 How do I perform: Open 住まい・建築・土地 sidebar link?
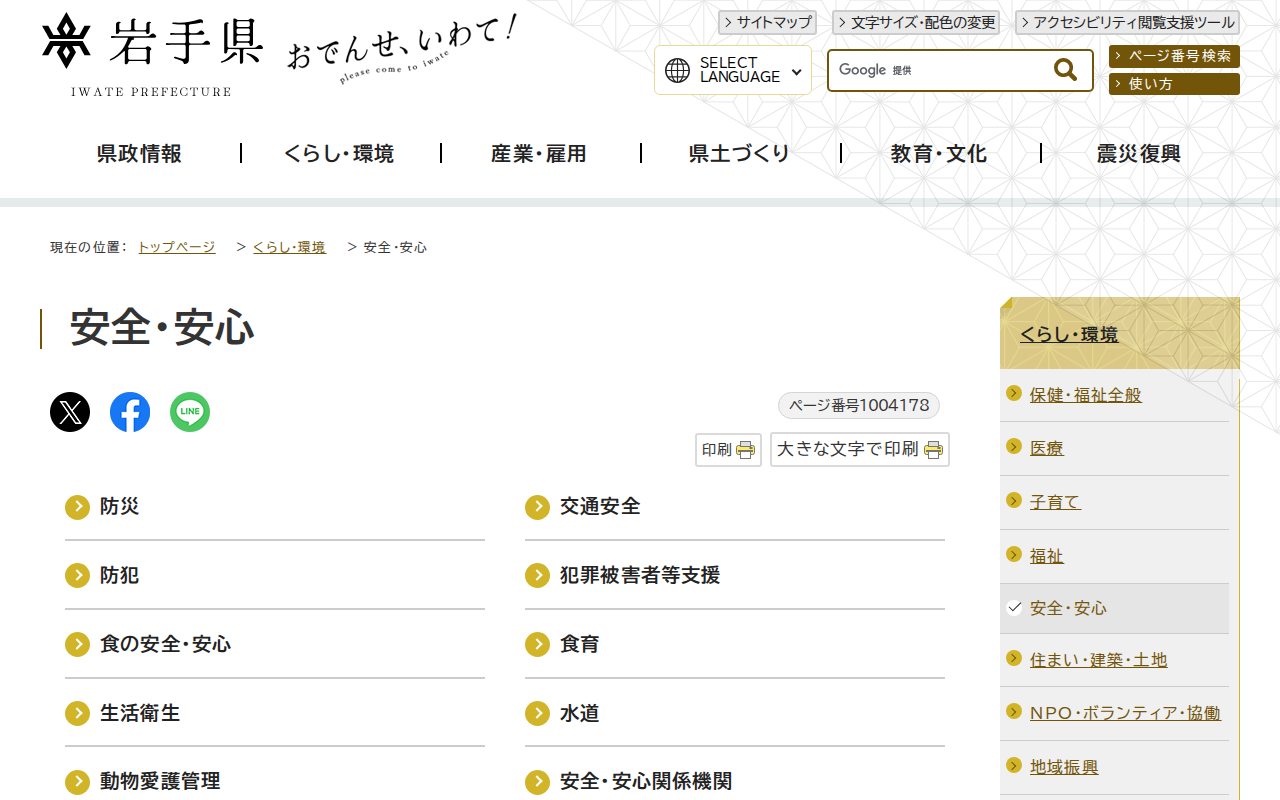tap(1099, 660)
